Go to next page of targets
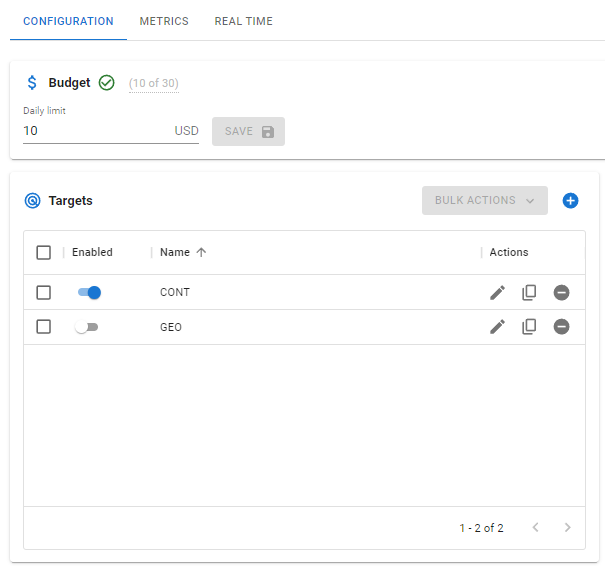Screen dimensions: 605x571 [567, 527]
